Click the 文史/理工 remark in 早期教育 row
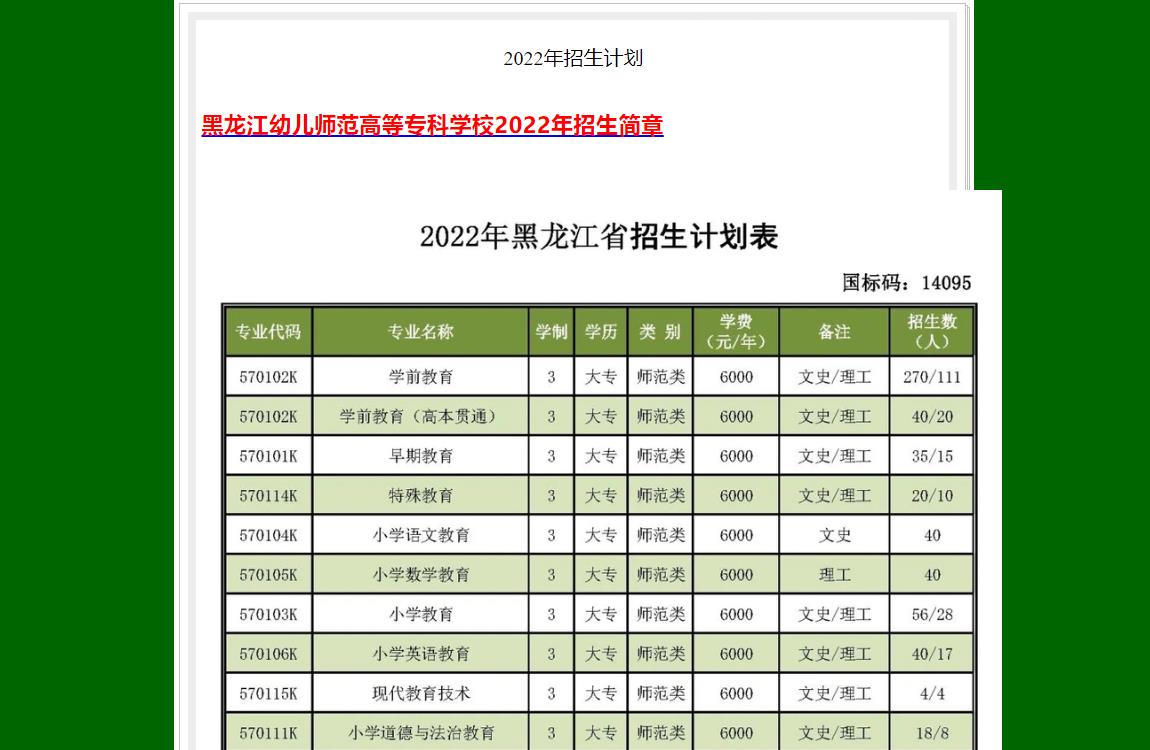 point(835,456)
